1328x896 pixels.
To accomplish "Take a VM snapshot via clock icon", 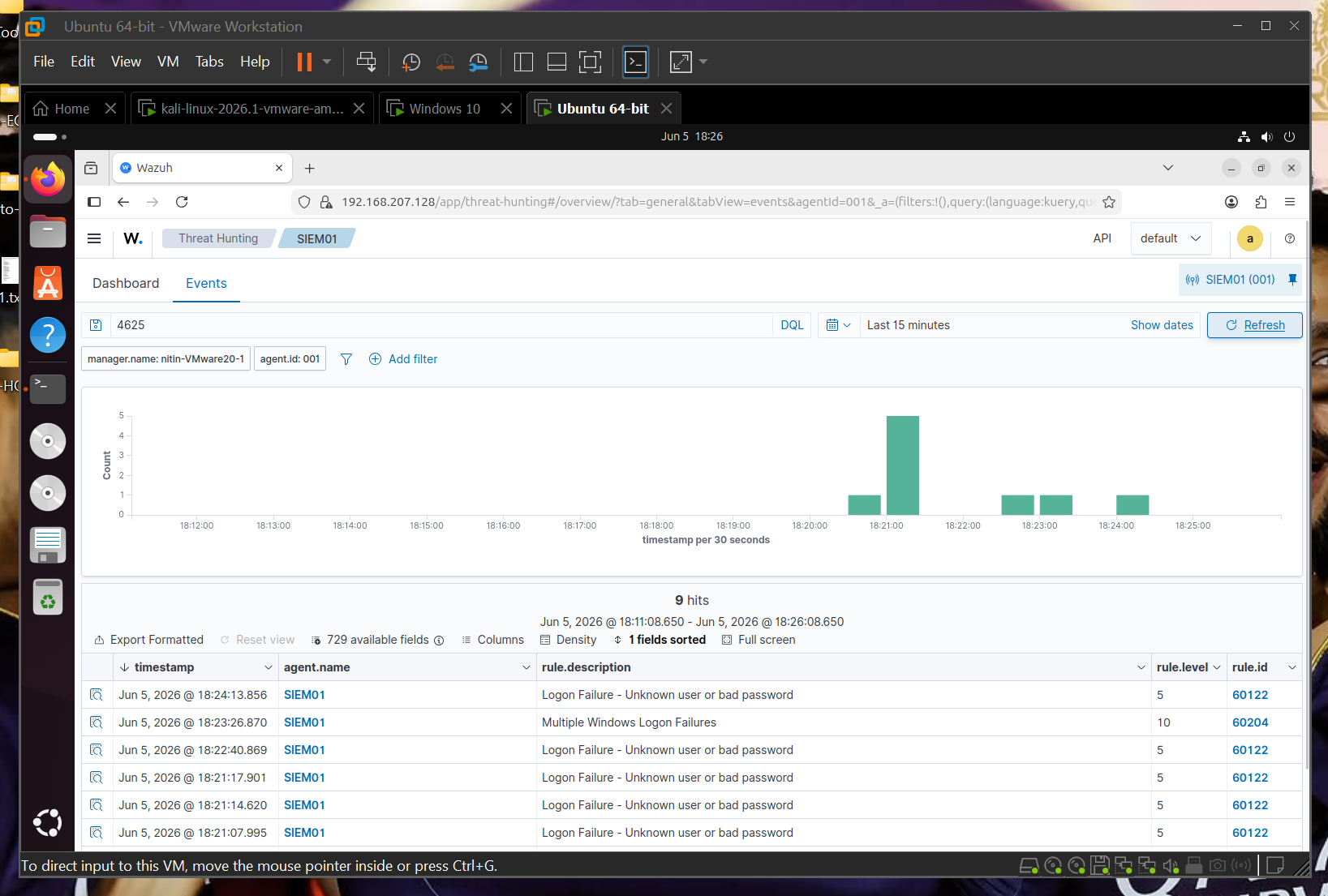I will tap(411, 62).
